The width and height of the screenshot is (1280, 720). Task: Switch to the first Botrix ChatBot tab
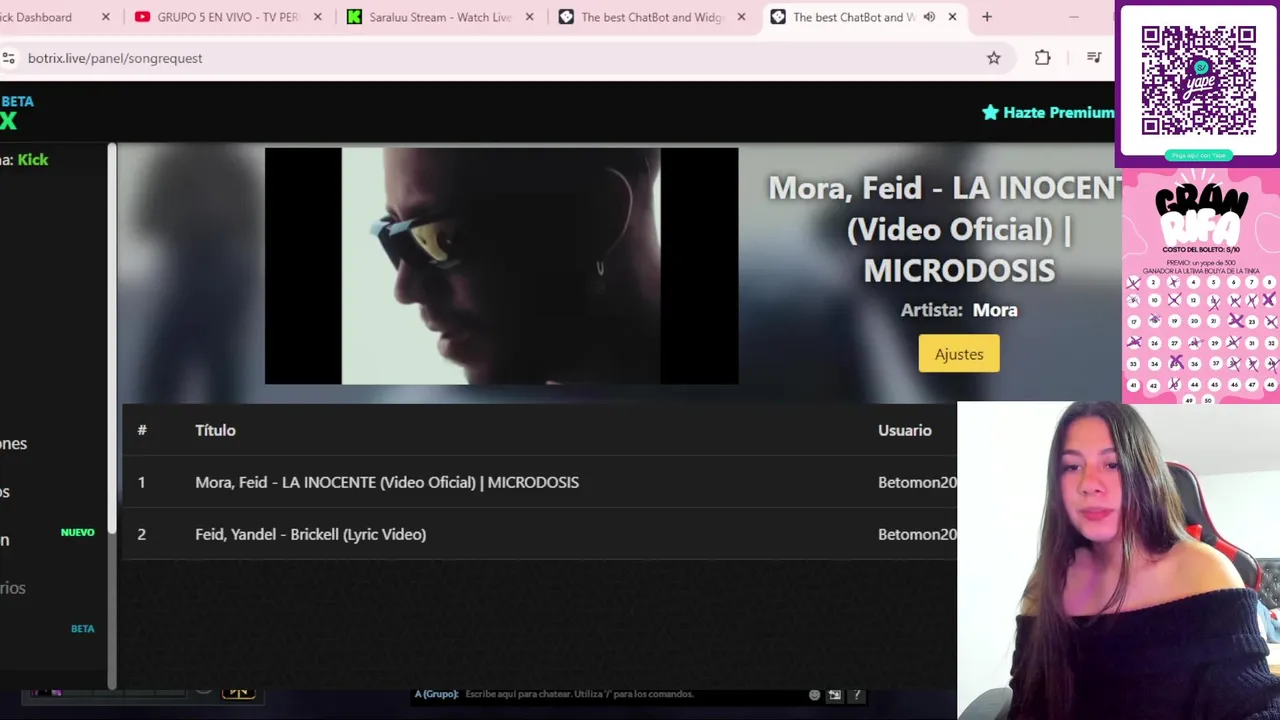652,17
